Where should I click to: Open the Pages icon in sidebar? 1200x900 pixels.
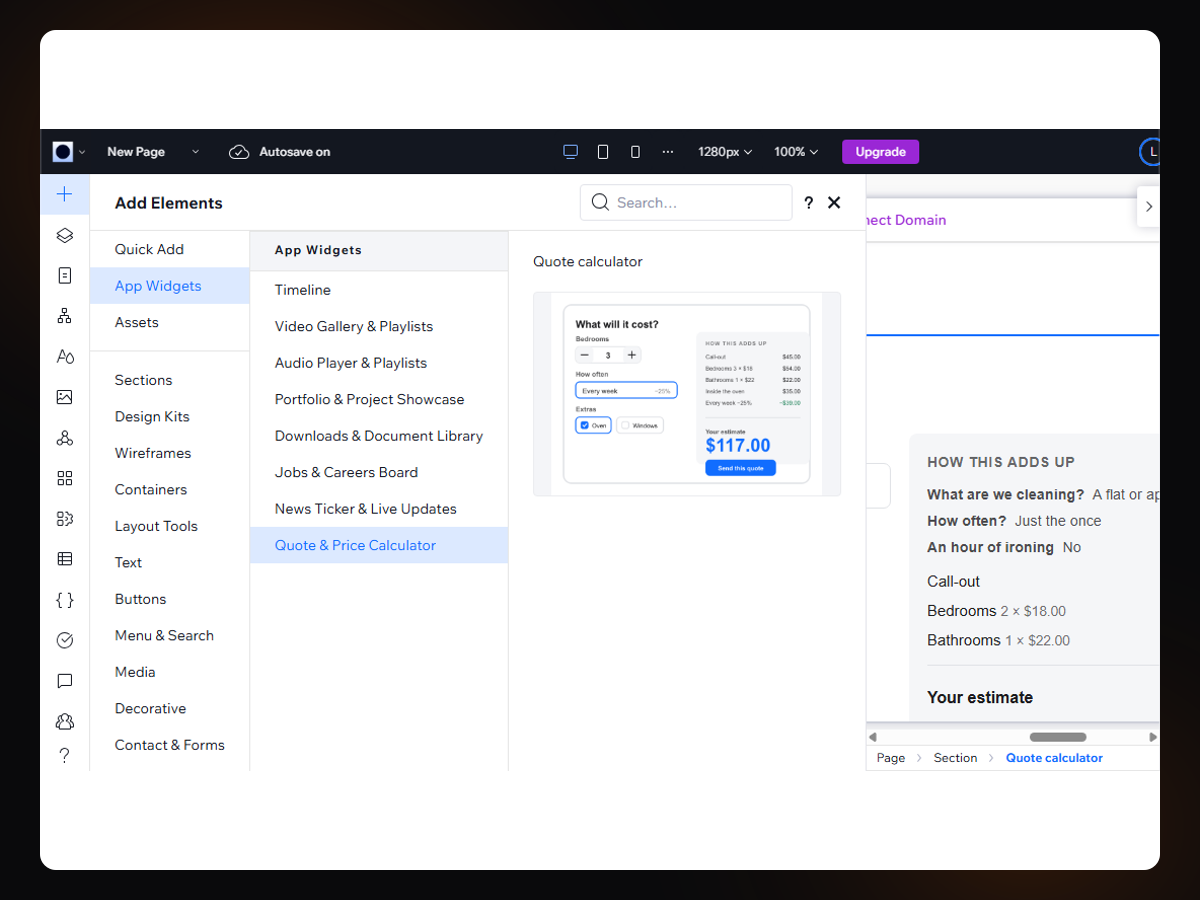65,275
